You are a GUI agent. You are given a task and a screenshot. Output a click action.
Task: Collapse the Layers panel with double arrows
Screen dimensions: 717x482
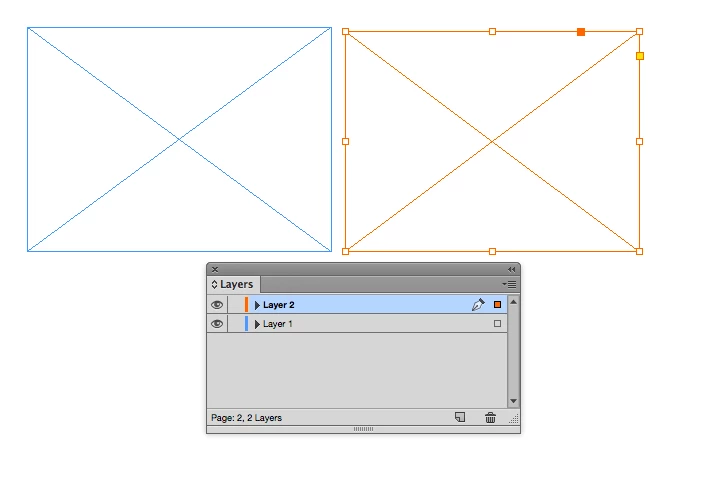[x=512, y=269]
